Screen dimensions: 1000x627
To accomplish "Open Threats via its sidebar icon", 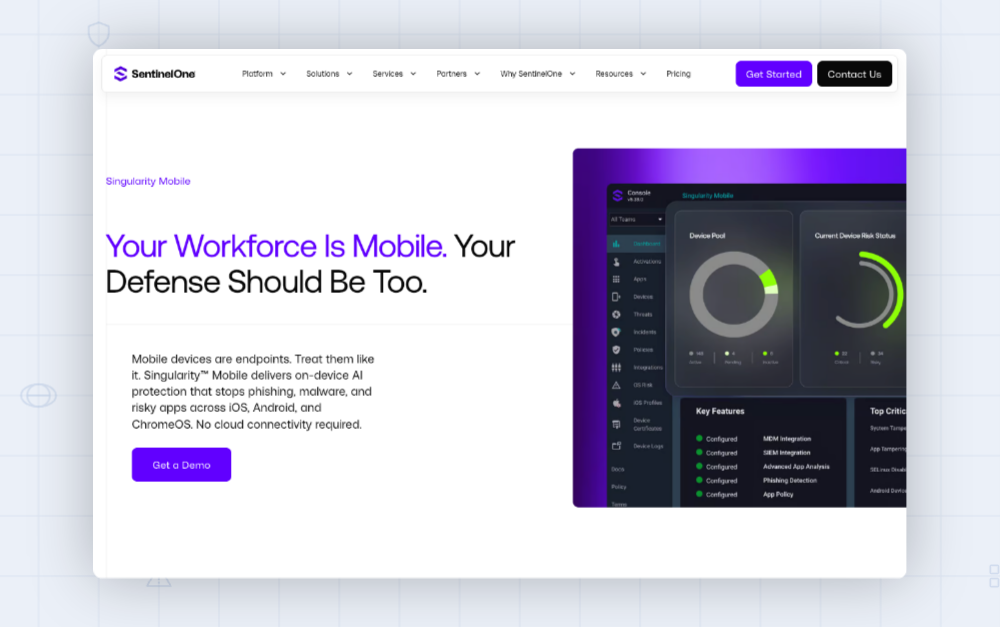I will point(616,314).
